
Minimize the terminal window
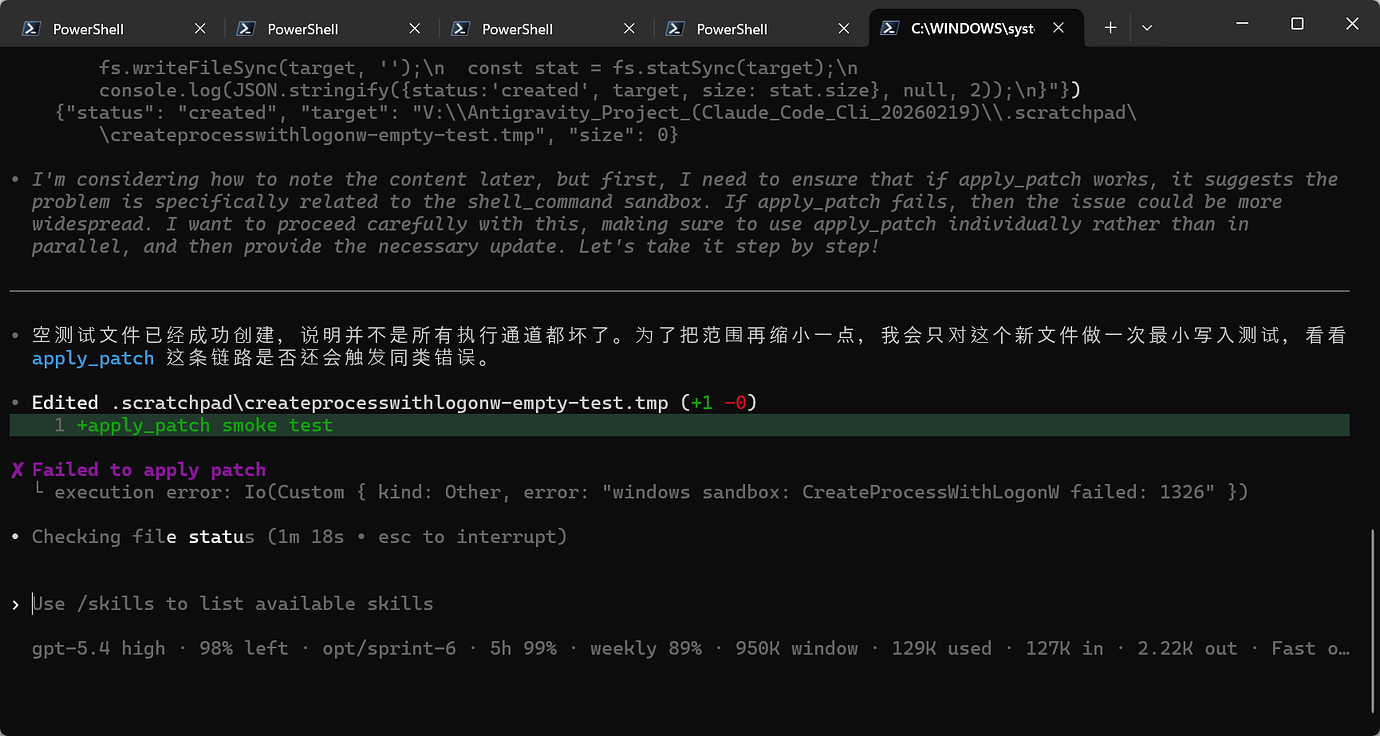tap(1243, 23)
